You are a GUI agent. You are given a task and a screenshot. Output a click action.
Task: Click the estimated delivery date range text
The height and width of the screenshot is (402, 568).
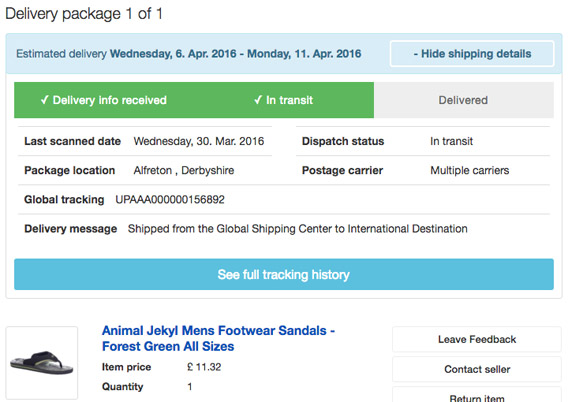point(235,54)
